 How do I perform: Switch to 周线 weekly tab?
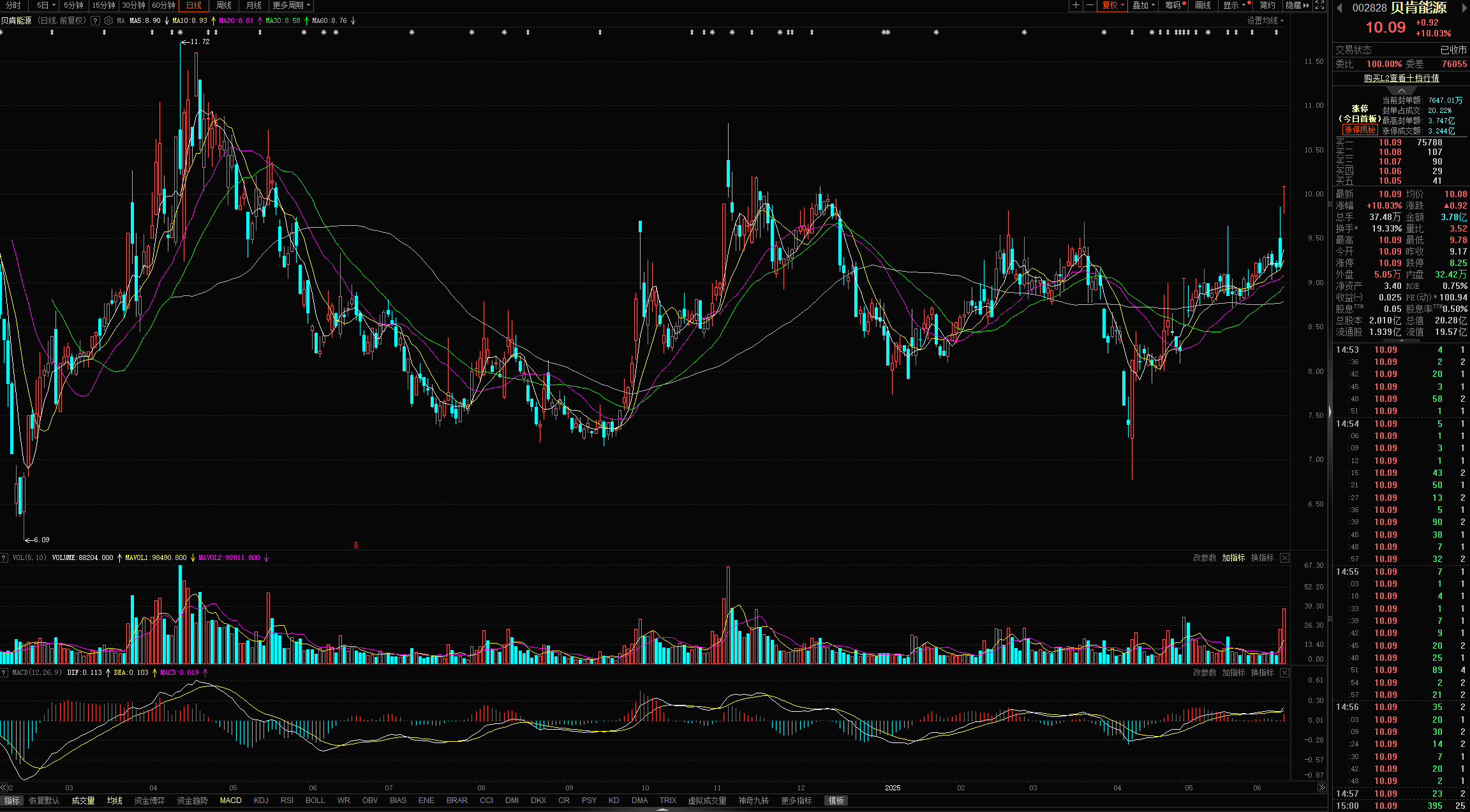click(224, 5)
